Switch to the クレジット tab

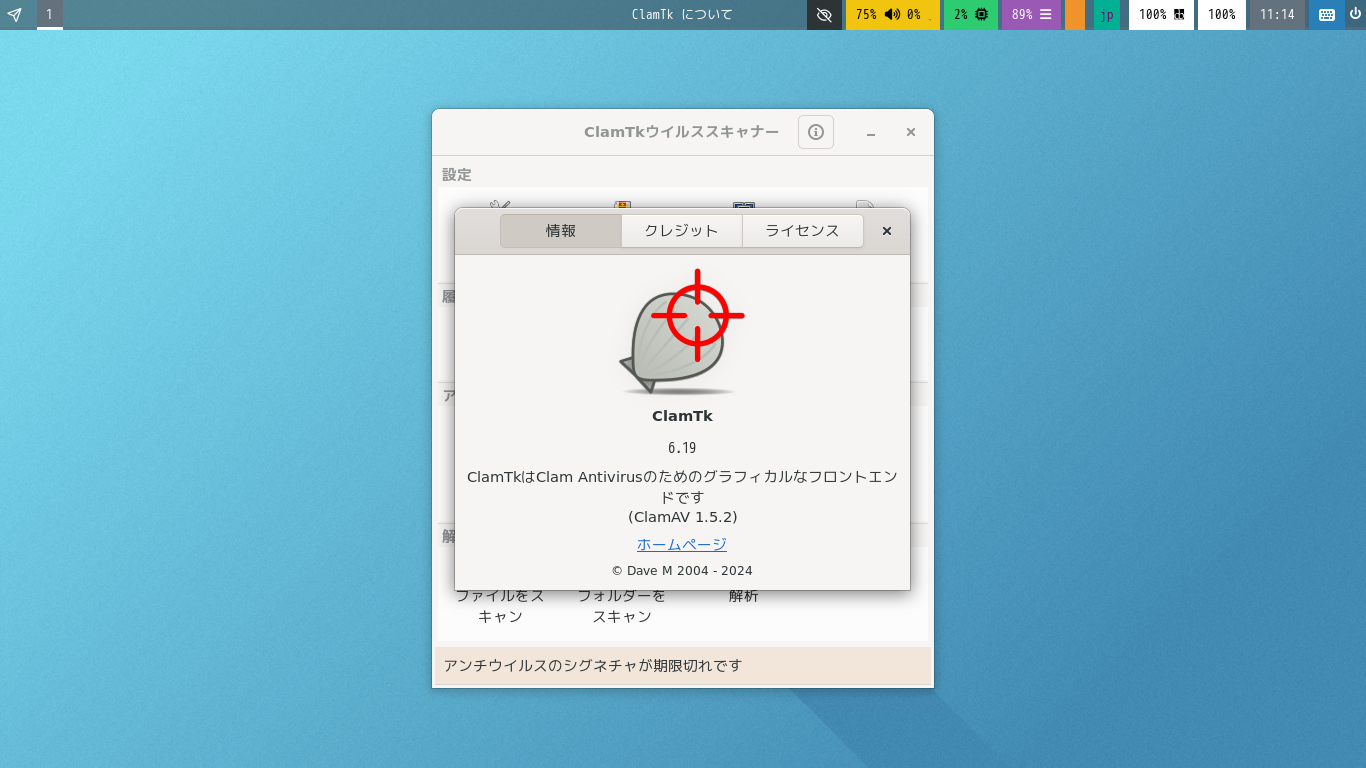pyautogui.click(x=682, y=231)
